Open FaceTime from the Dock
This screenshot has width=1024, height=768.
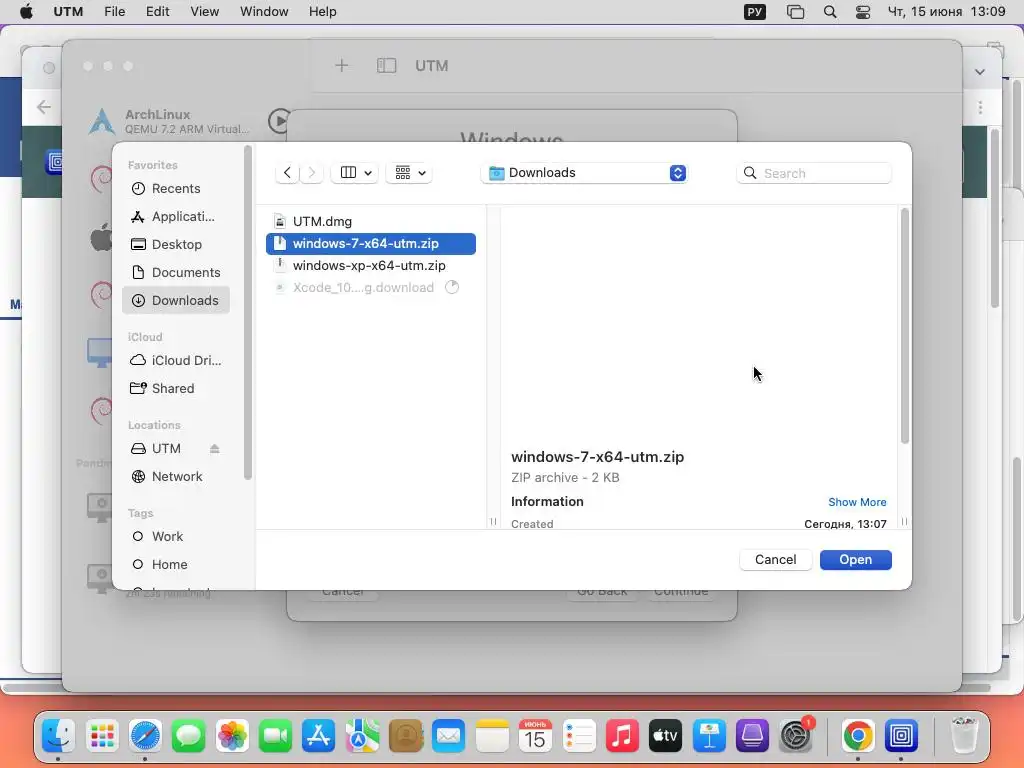(275, 735)
